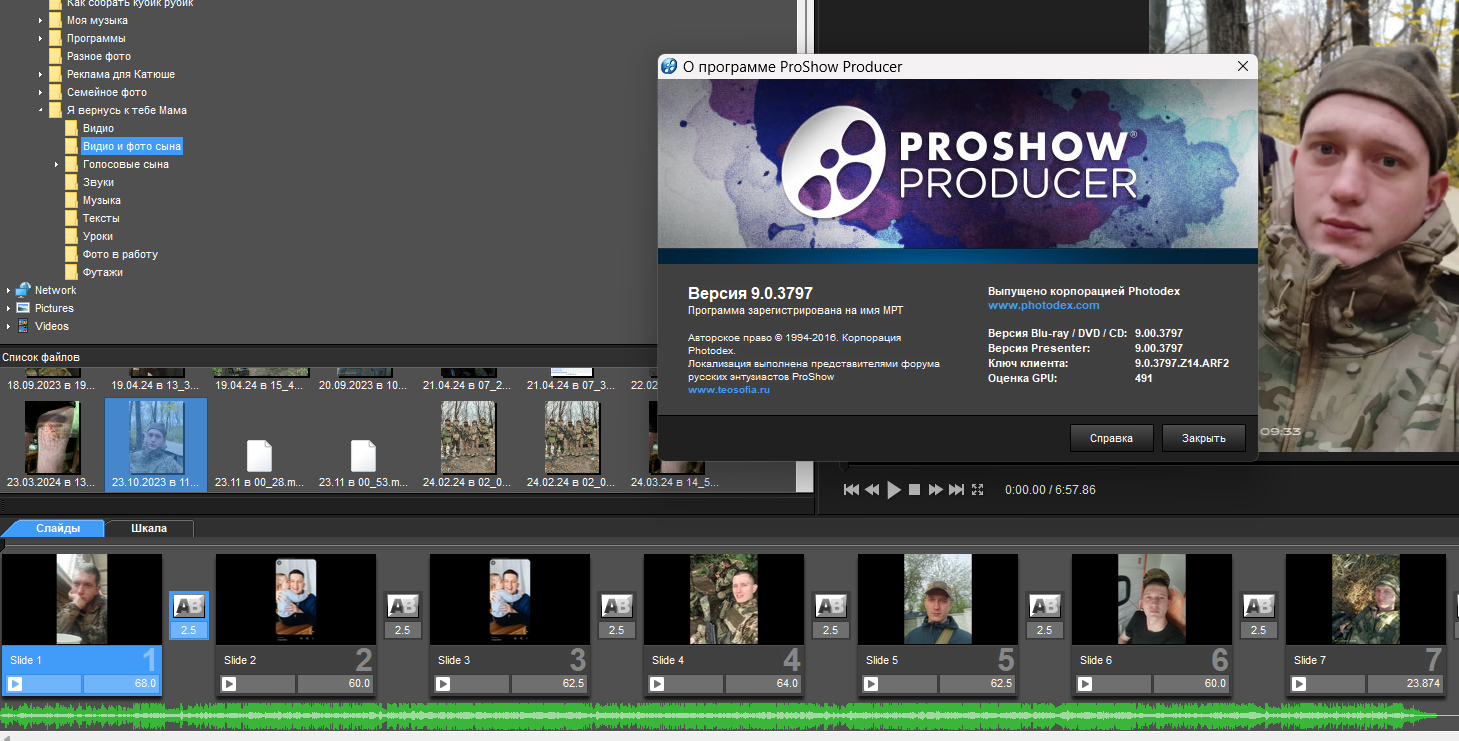Open the transition icon between Slide 4 and Slide 5

coord(831,606)
